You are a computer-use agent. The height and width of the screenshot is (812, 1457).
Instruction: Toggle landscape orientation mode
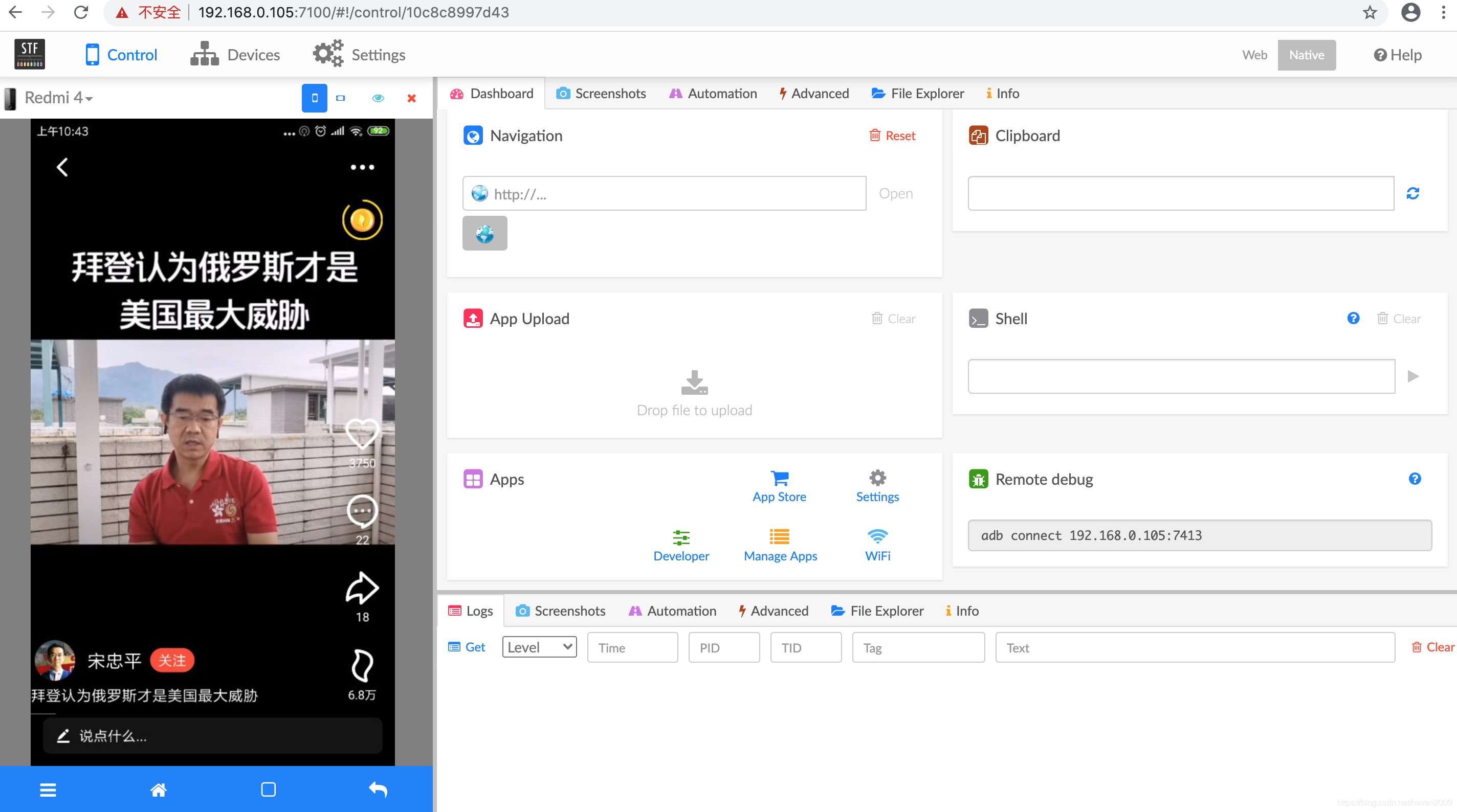coord(341,98)
